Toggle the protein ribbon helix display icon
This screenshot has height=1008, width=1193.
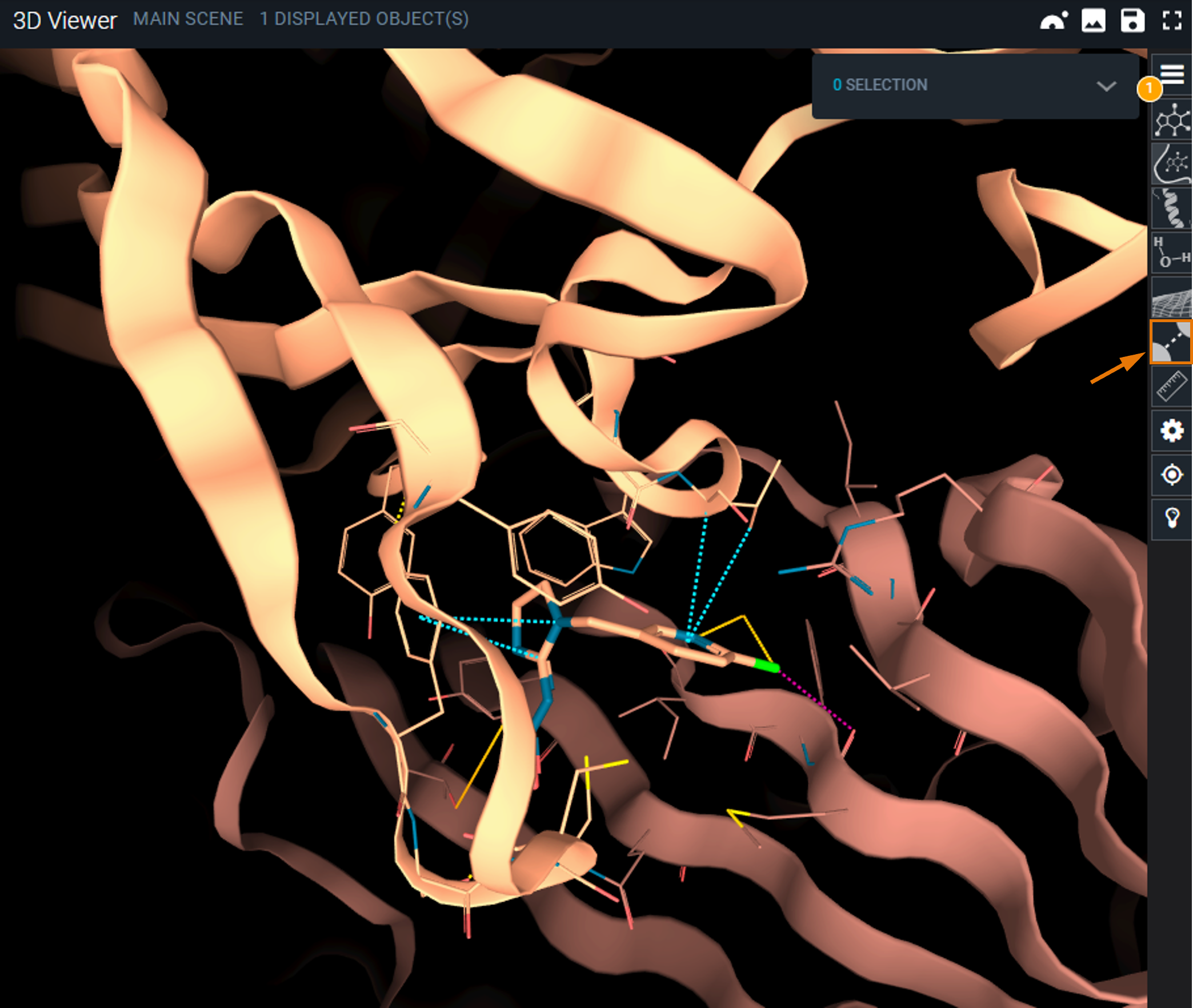(x=1172, y=208)
